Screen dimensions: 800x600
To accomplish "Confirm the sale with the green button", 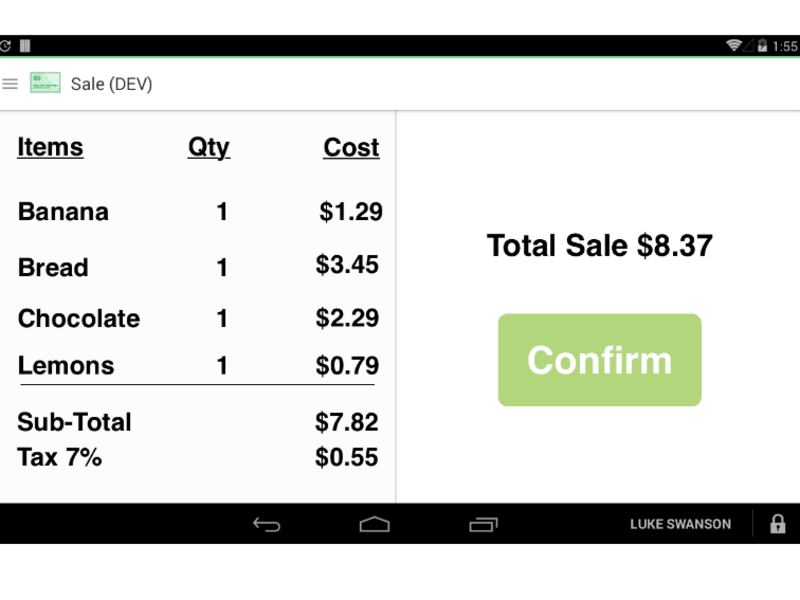I will [x=599, y=360].
